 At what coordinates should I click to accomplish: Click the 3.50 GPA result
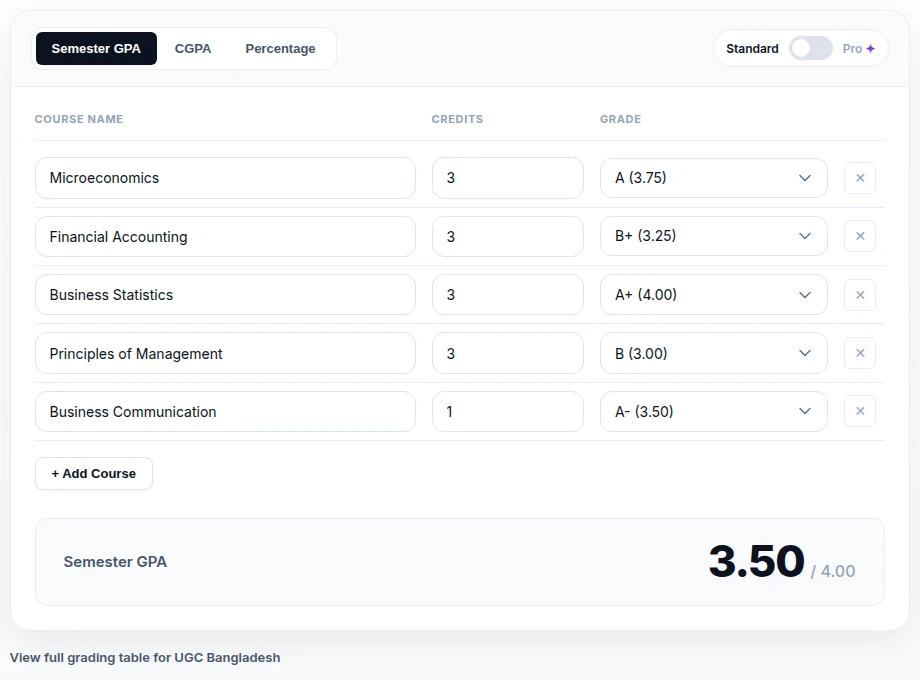pyautogui.click(x=756, y=561)
